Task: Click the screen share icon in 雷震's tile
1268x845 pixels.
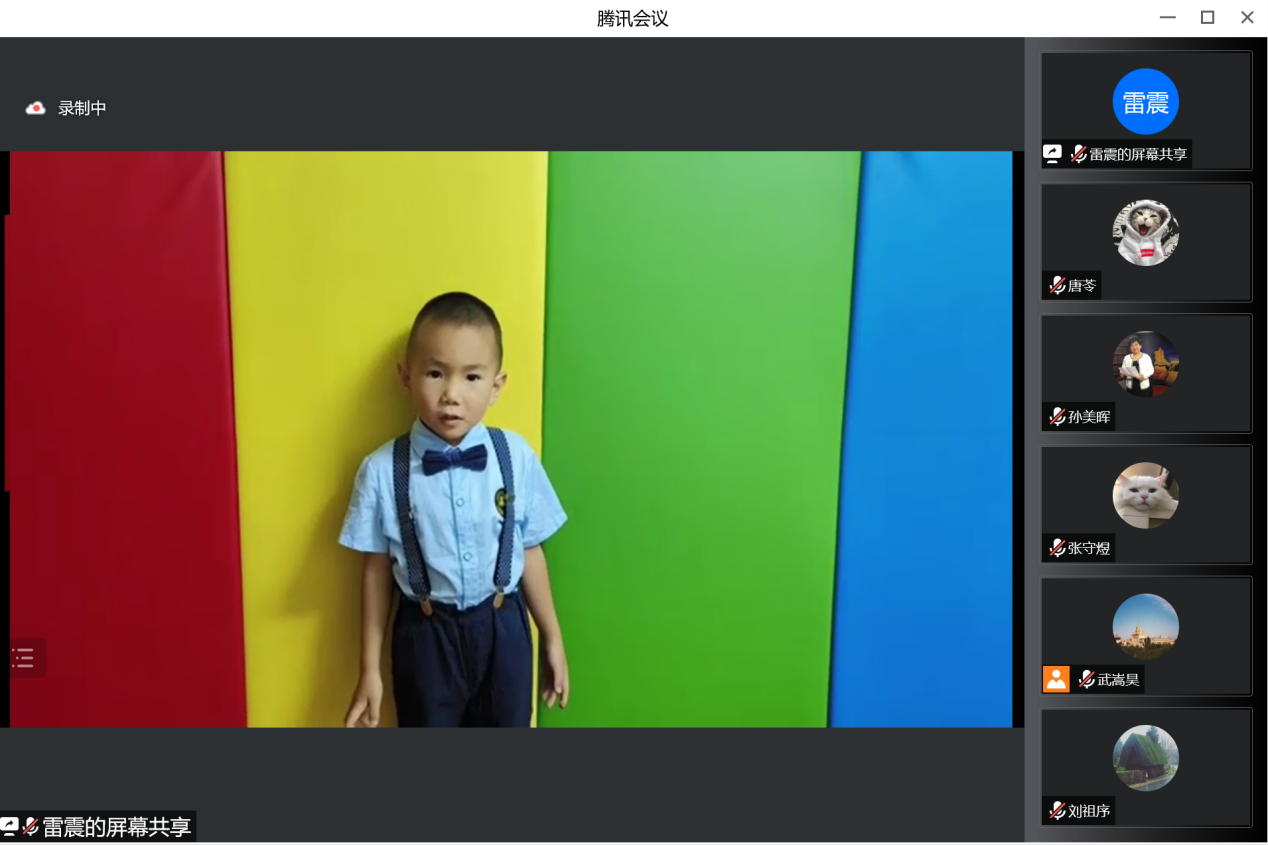Action: pos(1052,154)
